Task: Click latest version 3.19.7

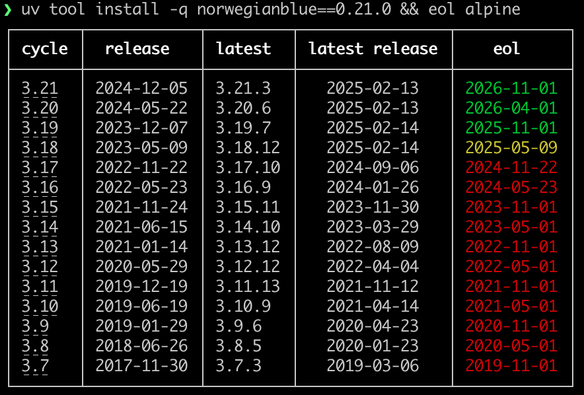Action: (243, 128)
